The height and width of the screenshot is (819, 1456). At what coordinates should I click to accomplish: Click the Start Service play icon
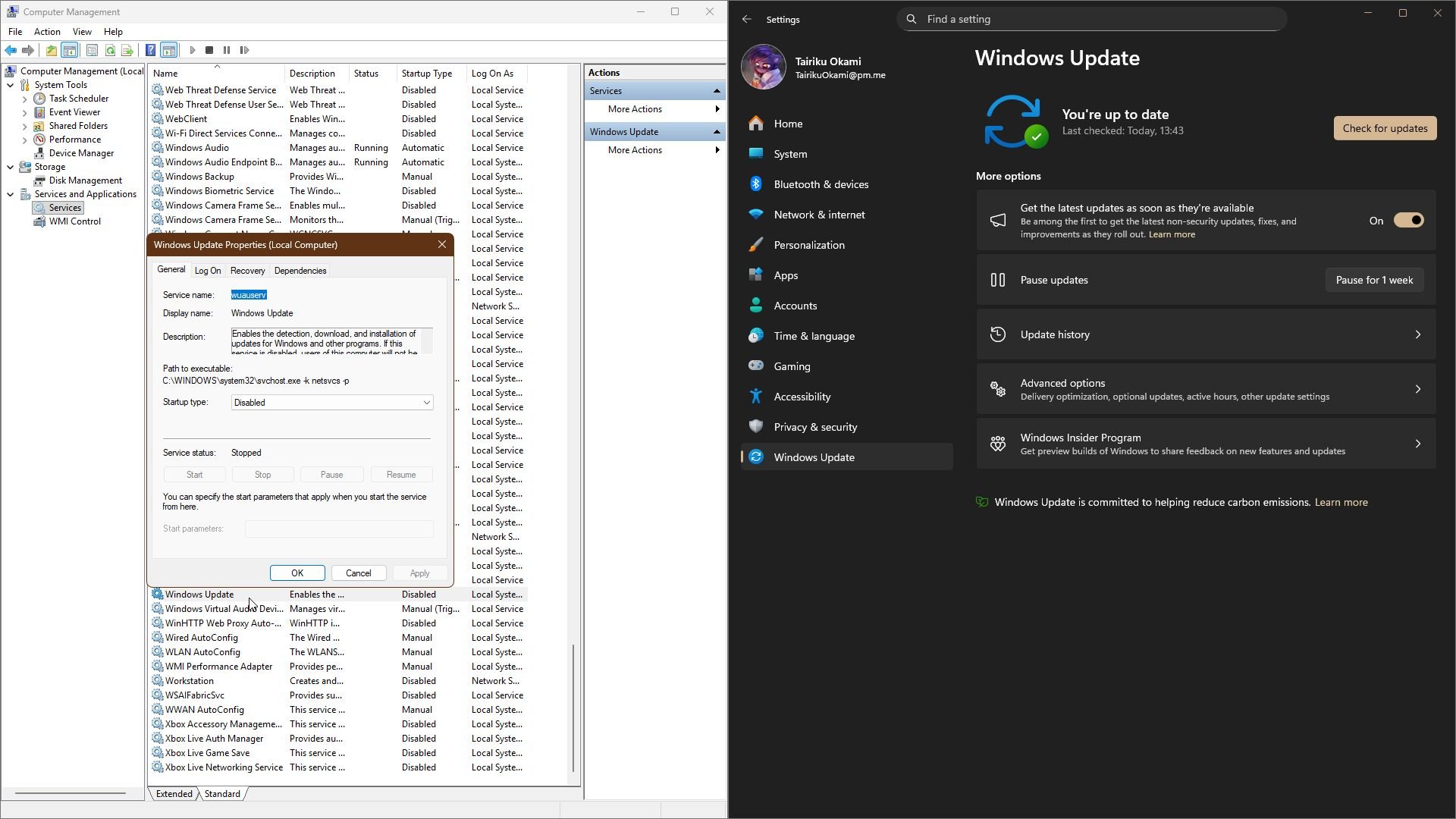[x=193, y=50]
